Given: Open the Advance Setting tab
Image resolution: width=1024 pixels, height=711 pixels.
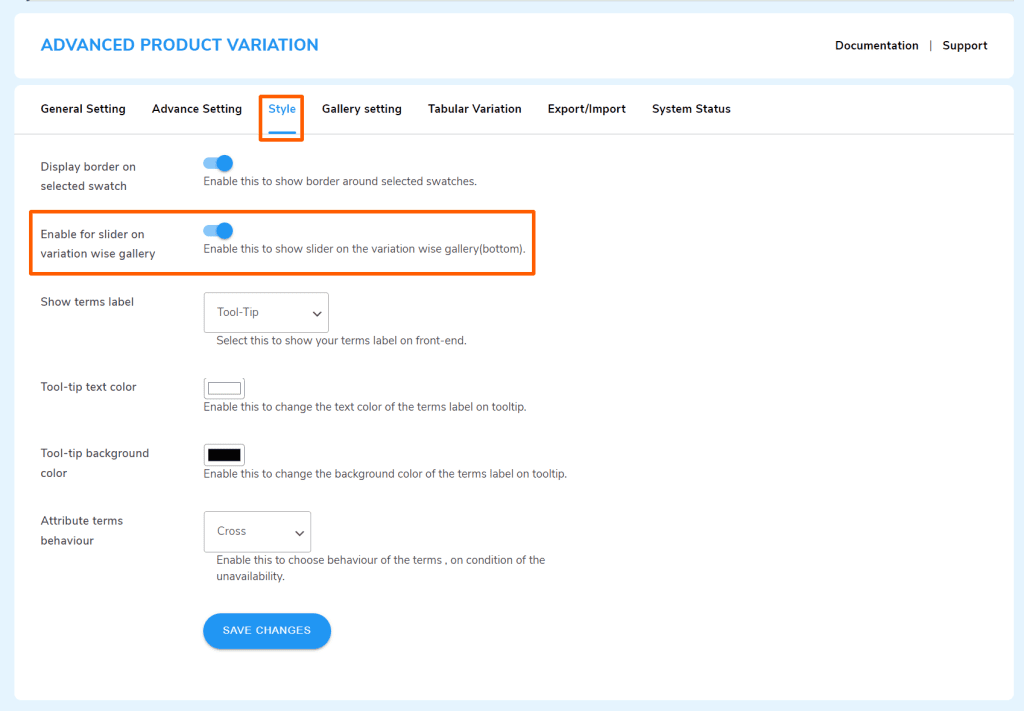Looking at the screenshot, I should [196, 108].
